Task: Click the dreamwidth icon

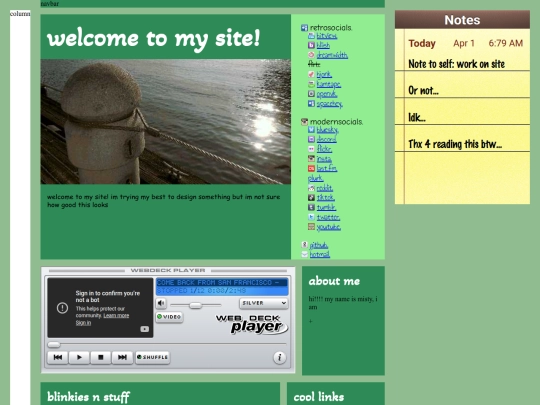Action: coord(311,55)
